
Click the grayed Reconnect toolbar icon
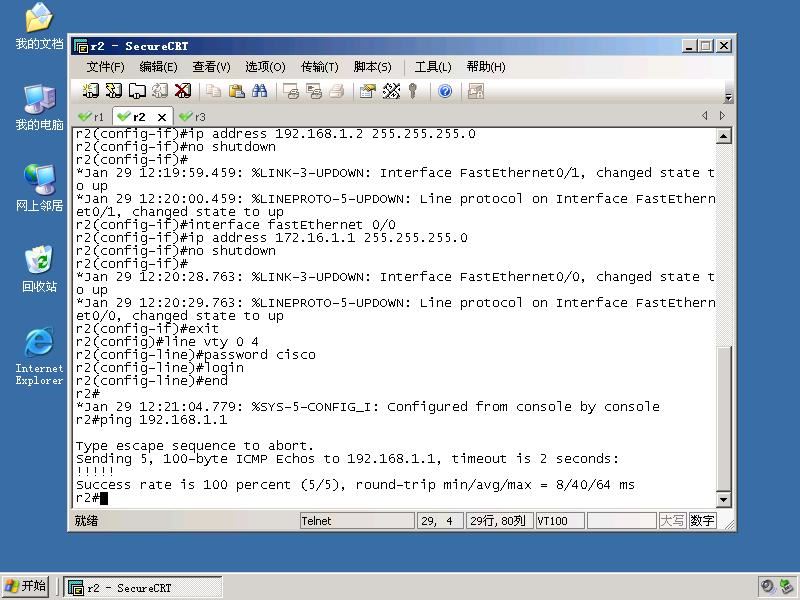[160, 91]
